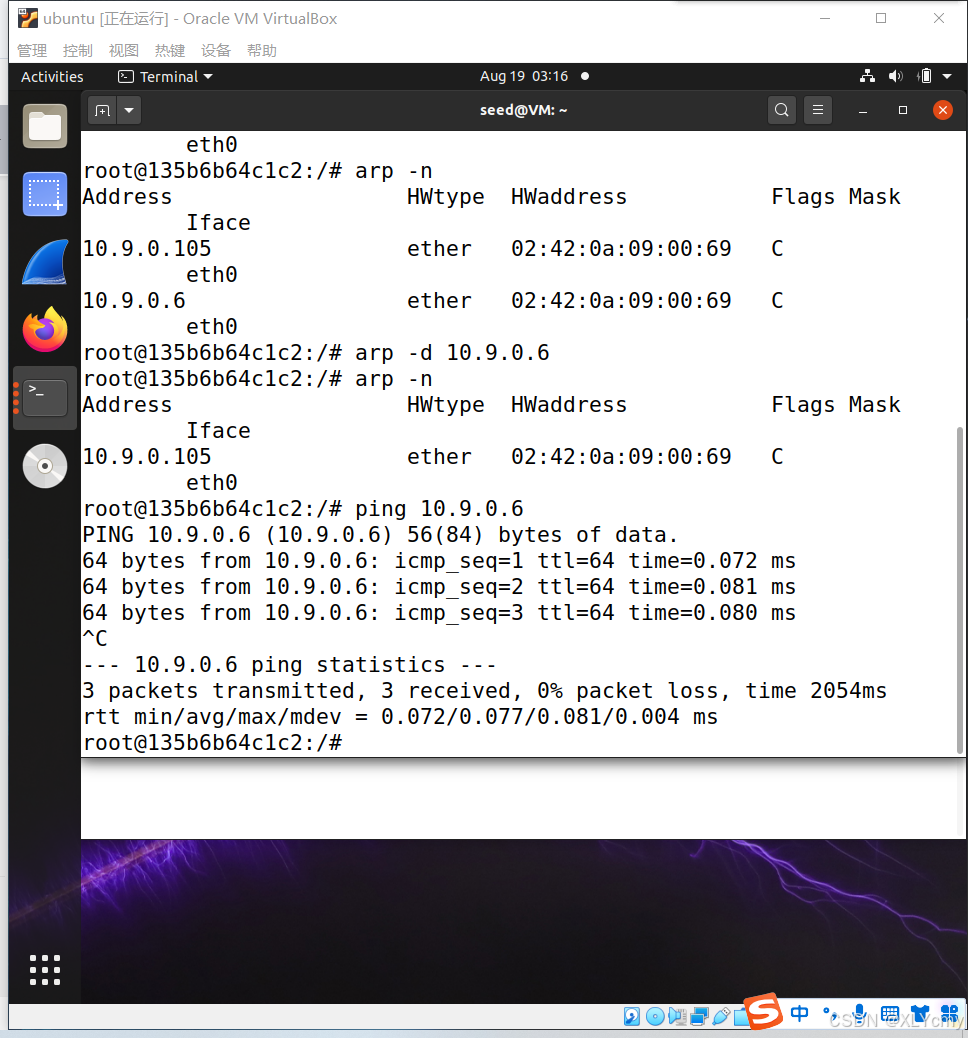This screenshot has width=968, height=1038.
Task: Toggle Chinese input mode 中
Action: tap(799, 1014)
